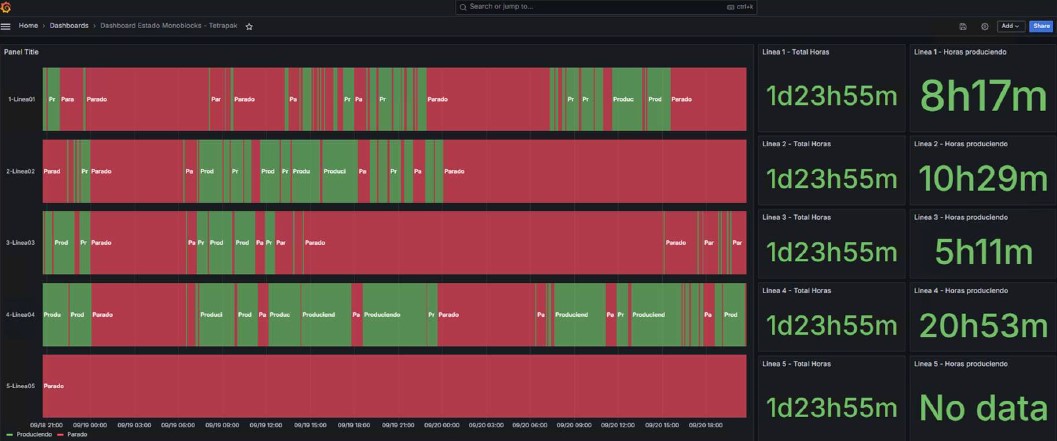
Task: Open the Add dropdown
Action: point(1010,26)
